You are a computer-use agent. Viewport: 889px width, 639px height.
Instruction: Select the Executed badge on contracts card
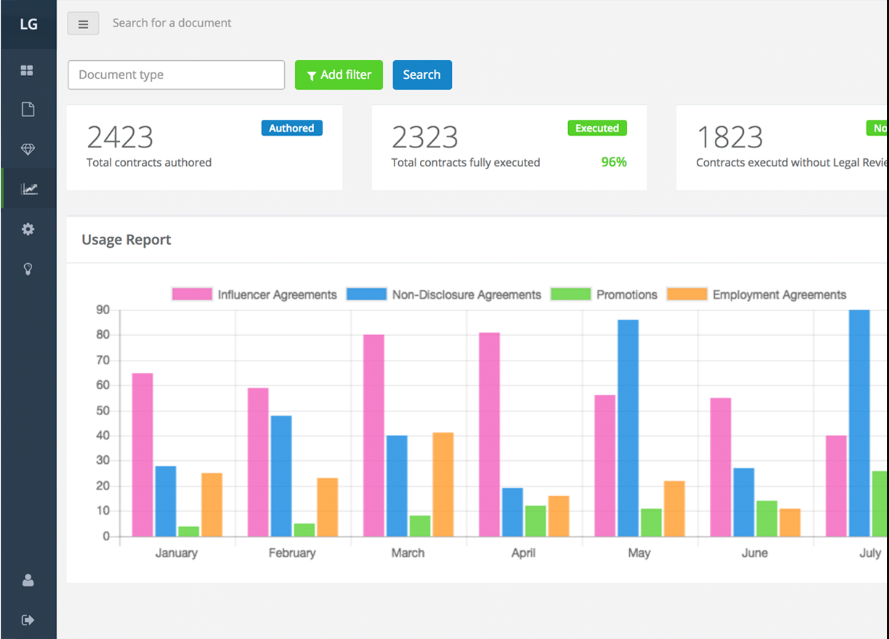coord(597,128)
